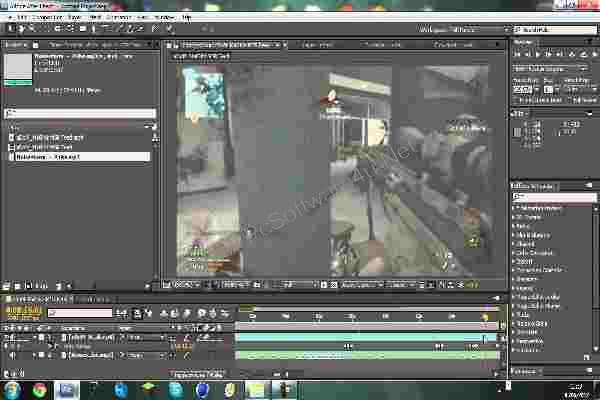Click Interpret Footage icon in Project panel
The height and width of the screenshot is (400, 600).
coord(6,286)
